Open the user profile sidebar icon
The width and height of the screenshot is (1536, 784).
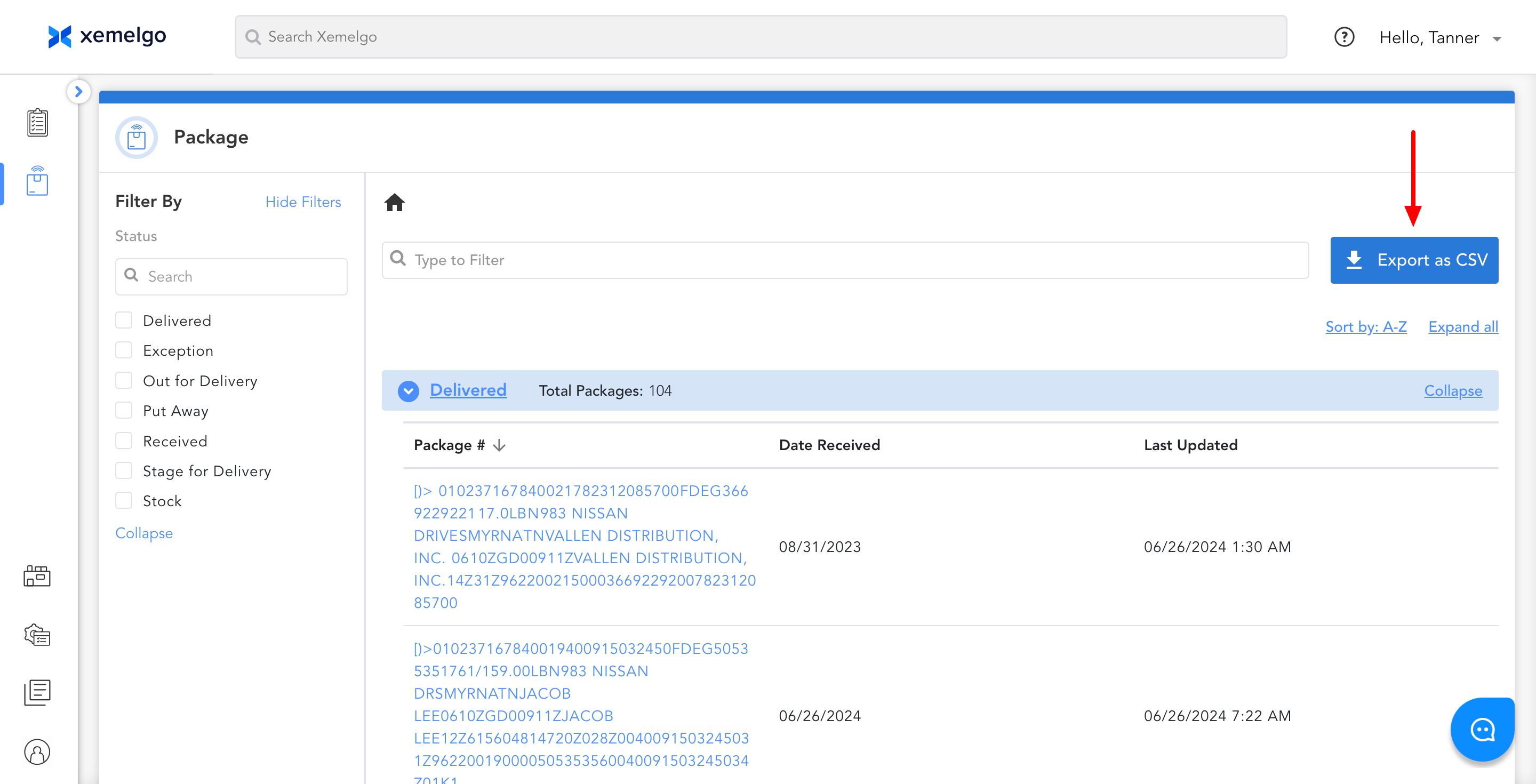(37, 751)
